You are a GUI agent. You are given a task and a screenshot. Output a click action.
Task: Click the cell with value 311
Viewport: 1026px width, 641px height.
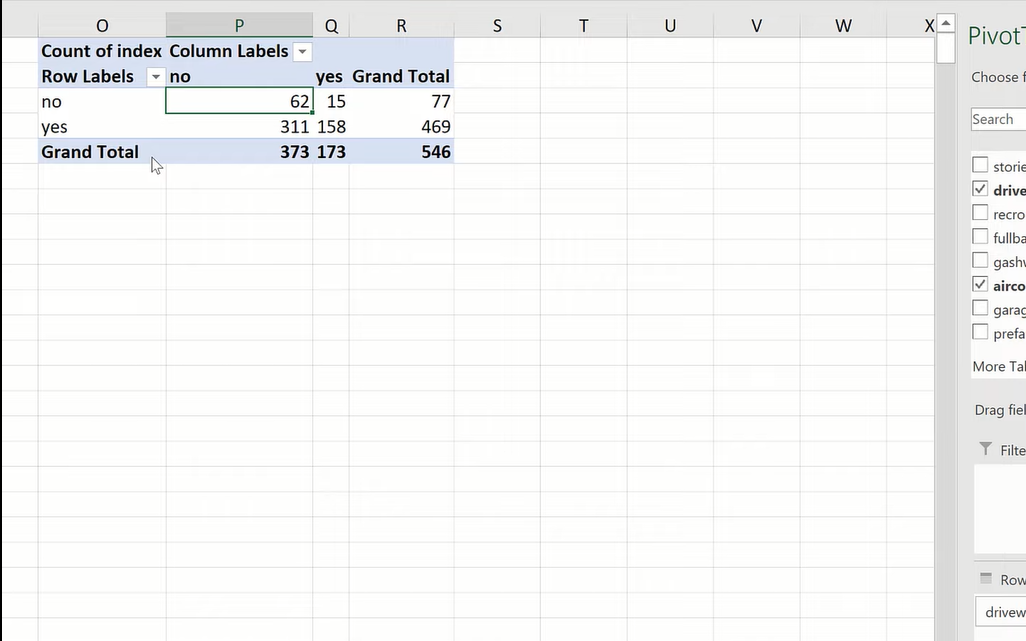click(239, 126)
